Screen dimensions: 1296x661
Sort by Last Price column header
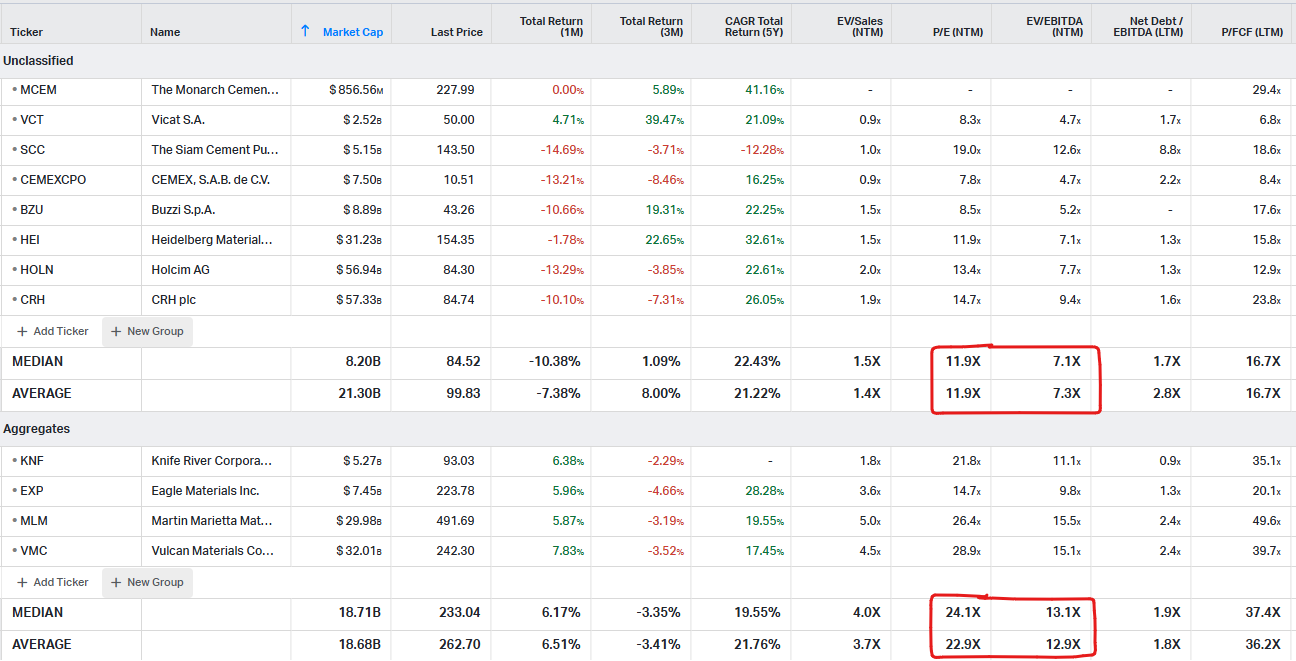pos(457,32)
